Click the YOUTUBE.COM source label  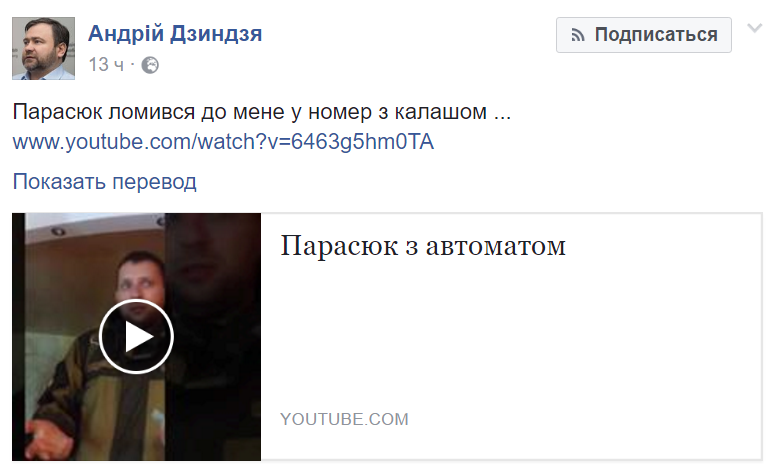[x=344, y=419]
